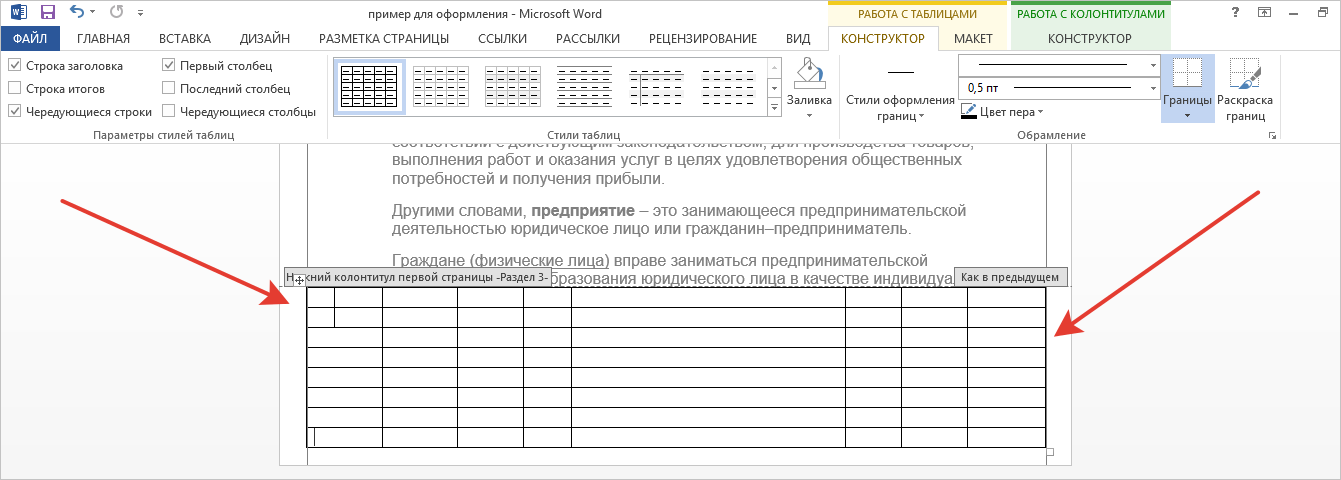The height and width of the screenshot is (480, 1341).
Task: Open the МАКЕТ table tools tab
Action: (973, 39)
